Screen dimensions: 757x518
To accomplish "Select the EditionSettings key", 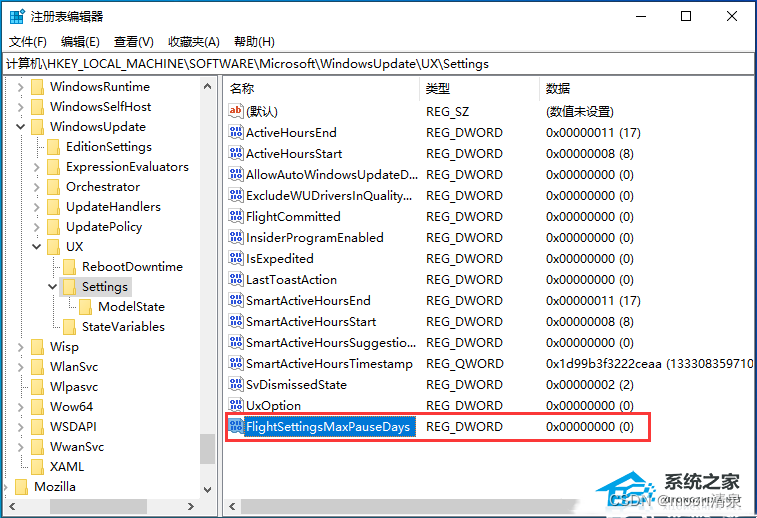I will pos(109,147).
